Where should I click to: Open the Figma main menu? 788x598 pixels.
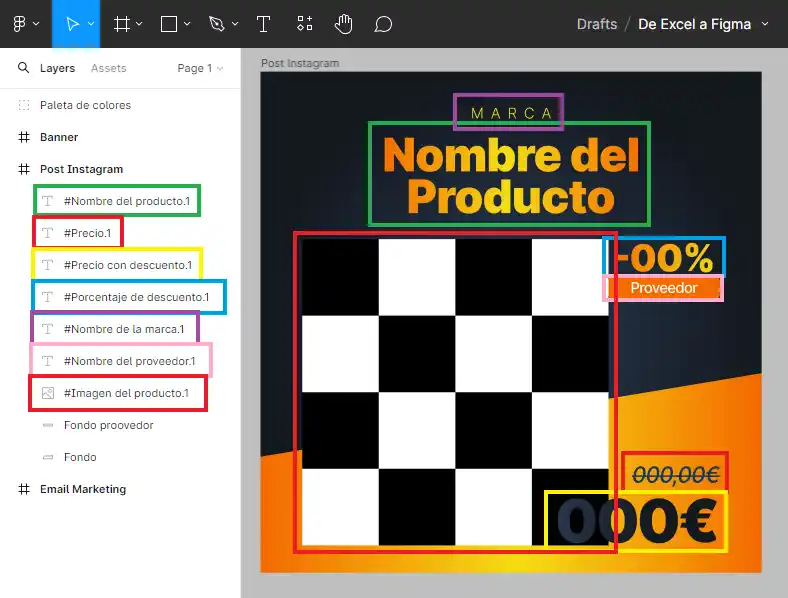19,23
